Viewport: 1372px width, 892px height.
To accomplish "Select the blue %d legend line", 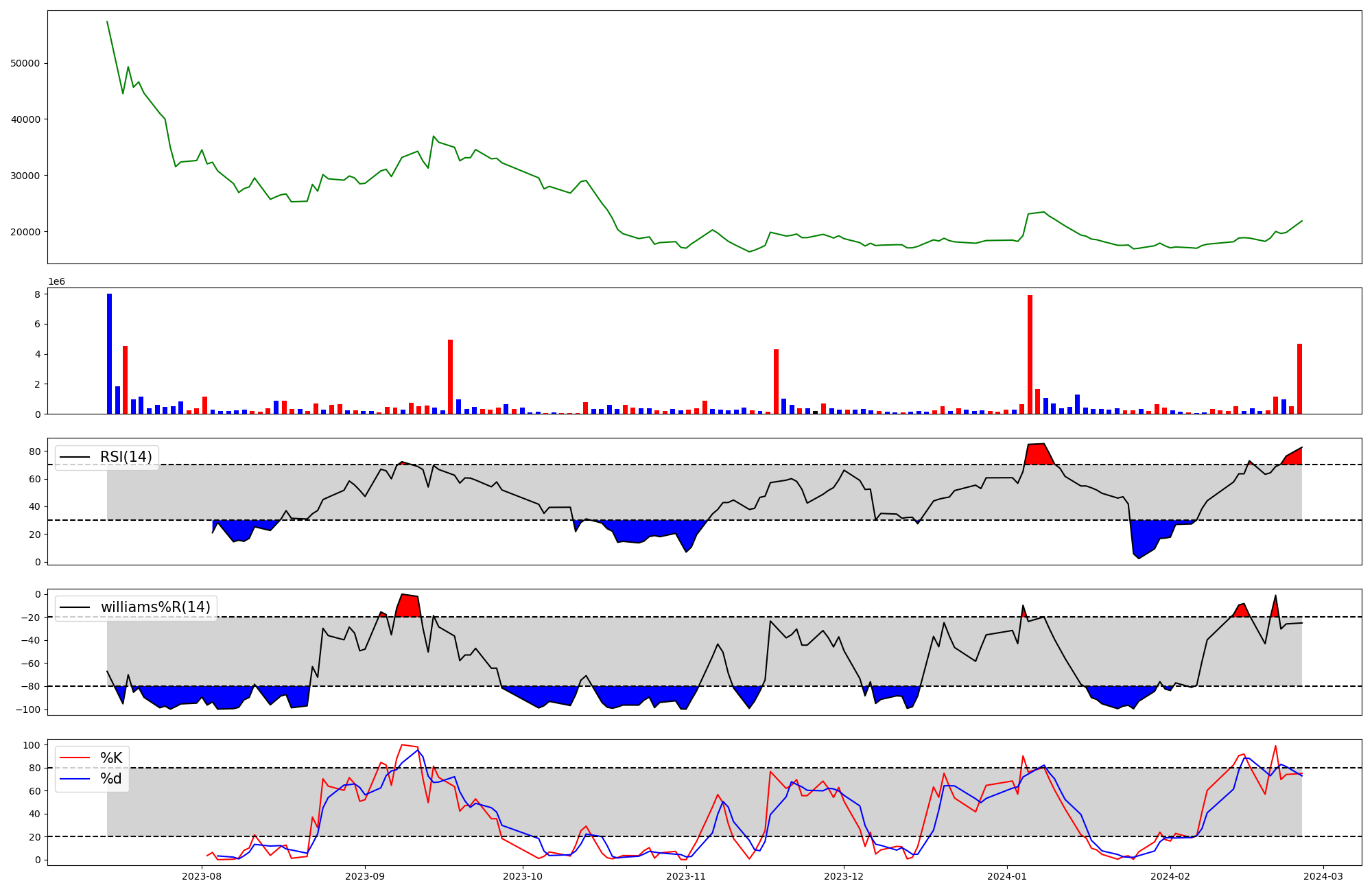I will click(75, 779).
